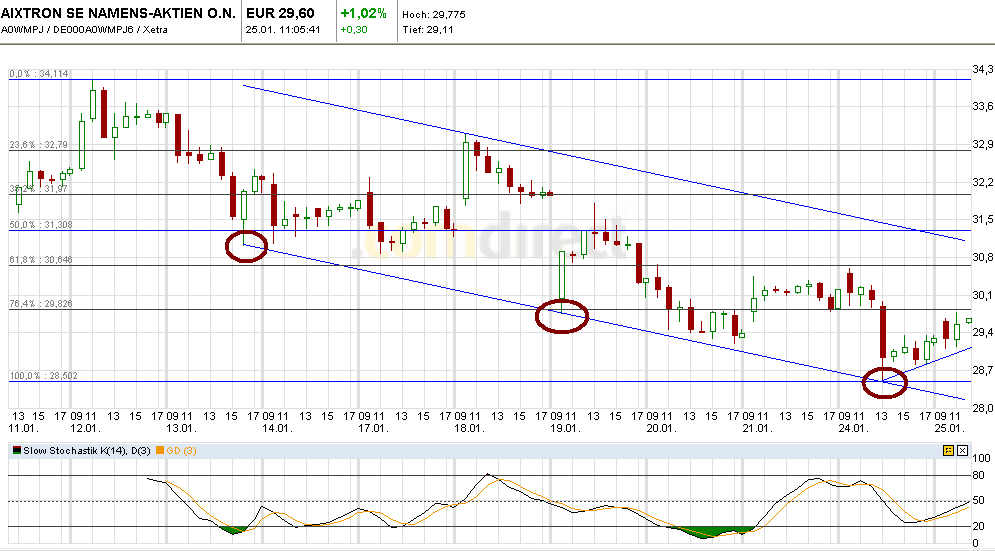Click the '18.01.' date label on time axis

(468, 428)
